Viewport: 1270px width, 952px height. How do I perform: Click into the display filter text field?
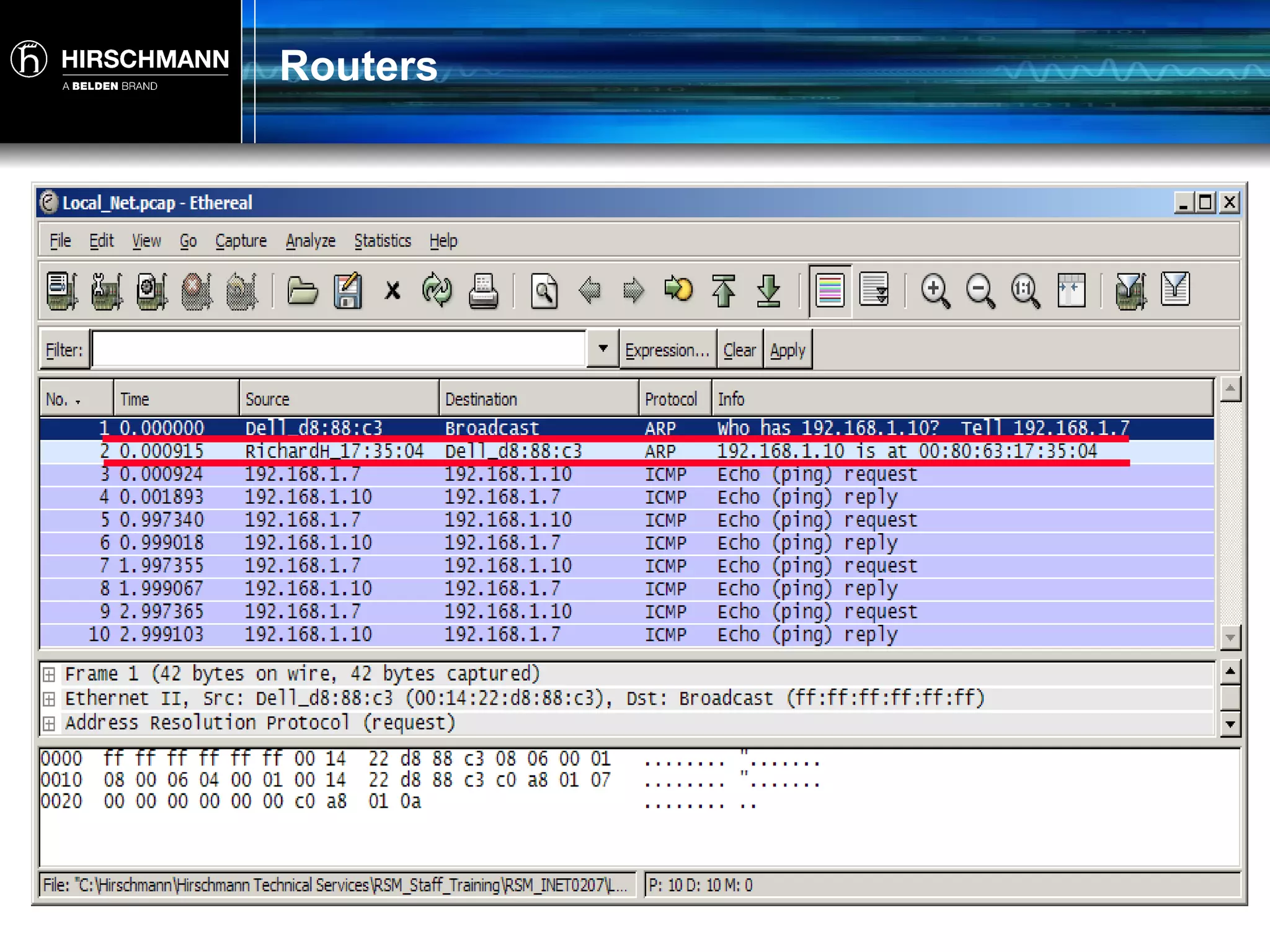tap(339, 350)
